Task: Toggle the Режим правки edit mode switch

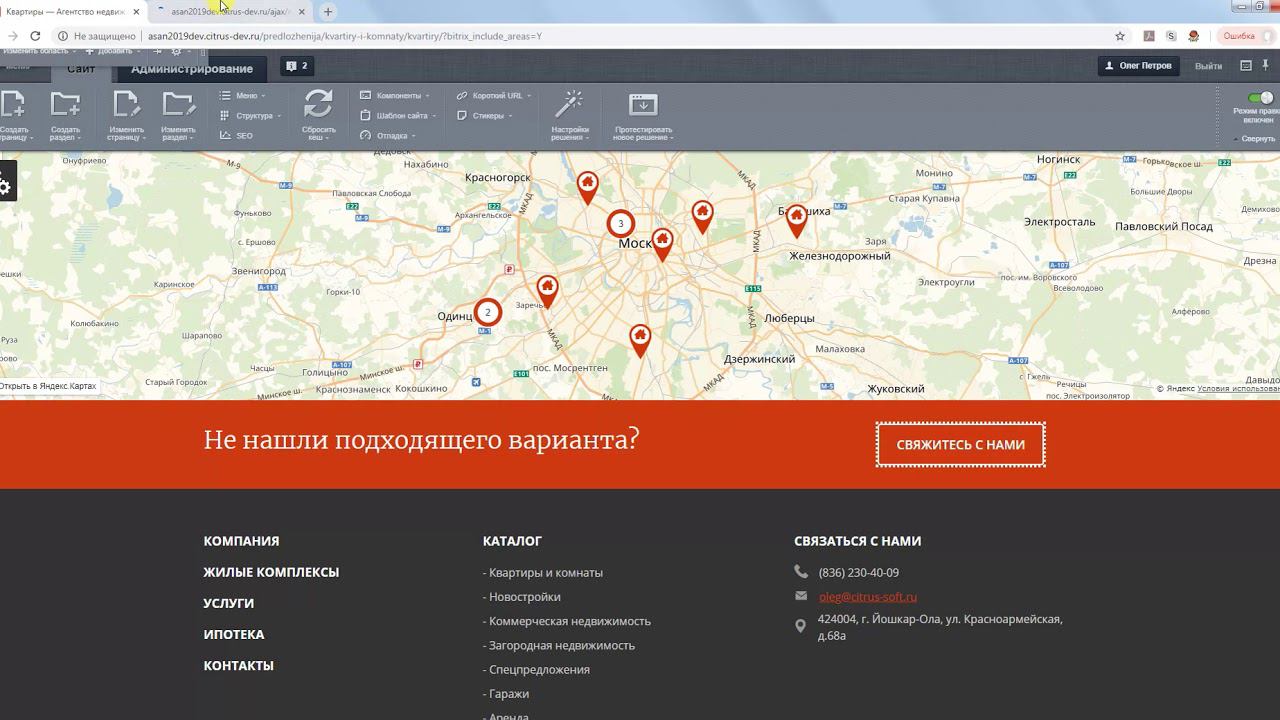Action: click(1259, 98)
